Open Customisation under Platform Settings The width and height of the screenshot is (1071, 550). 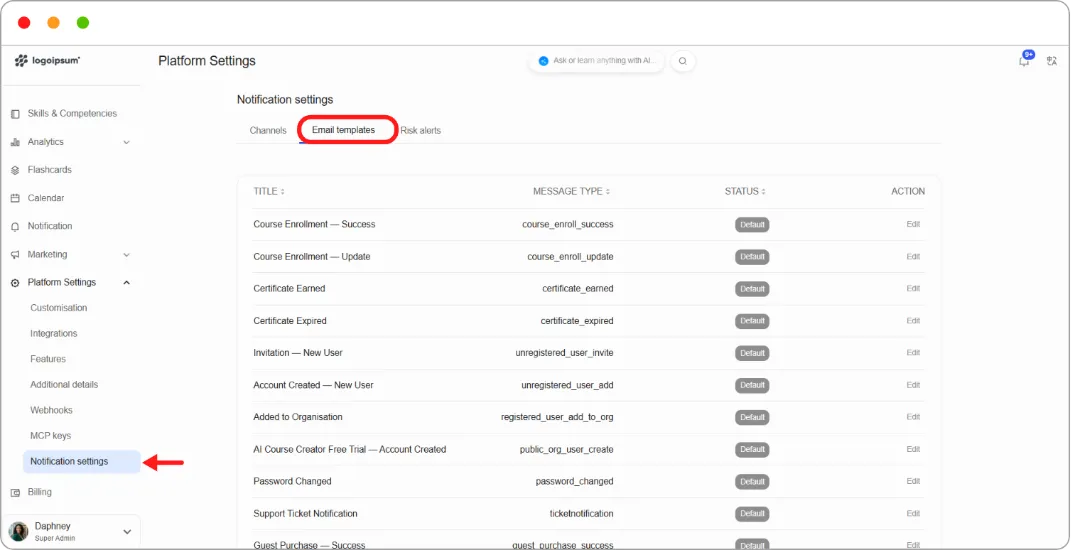point(59,308)
